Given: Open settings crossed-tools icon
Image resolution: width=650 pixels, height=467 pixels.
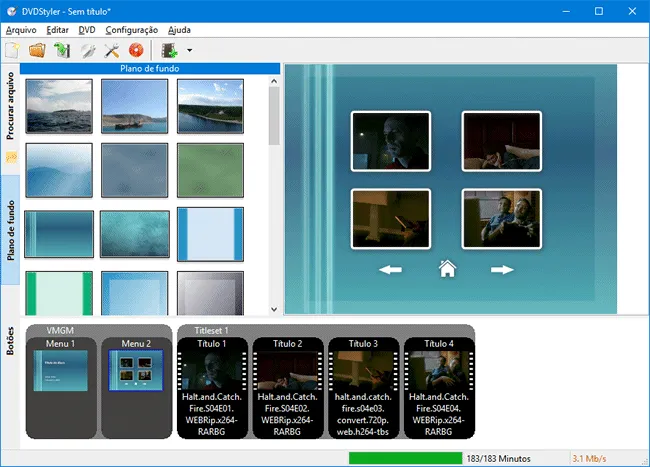Looking at the screenshot, I should (x=112, y=51).
